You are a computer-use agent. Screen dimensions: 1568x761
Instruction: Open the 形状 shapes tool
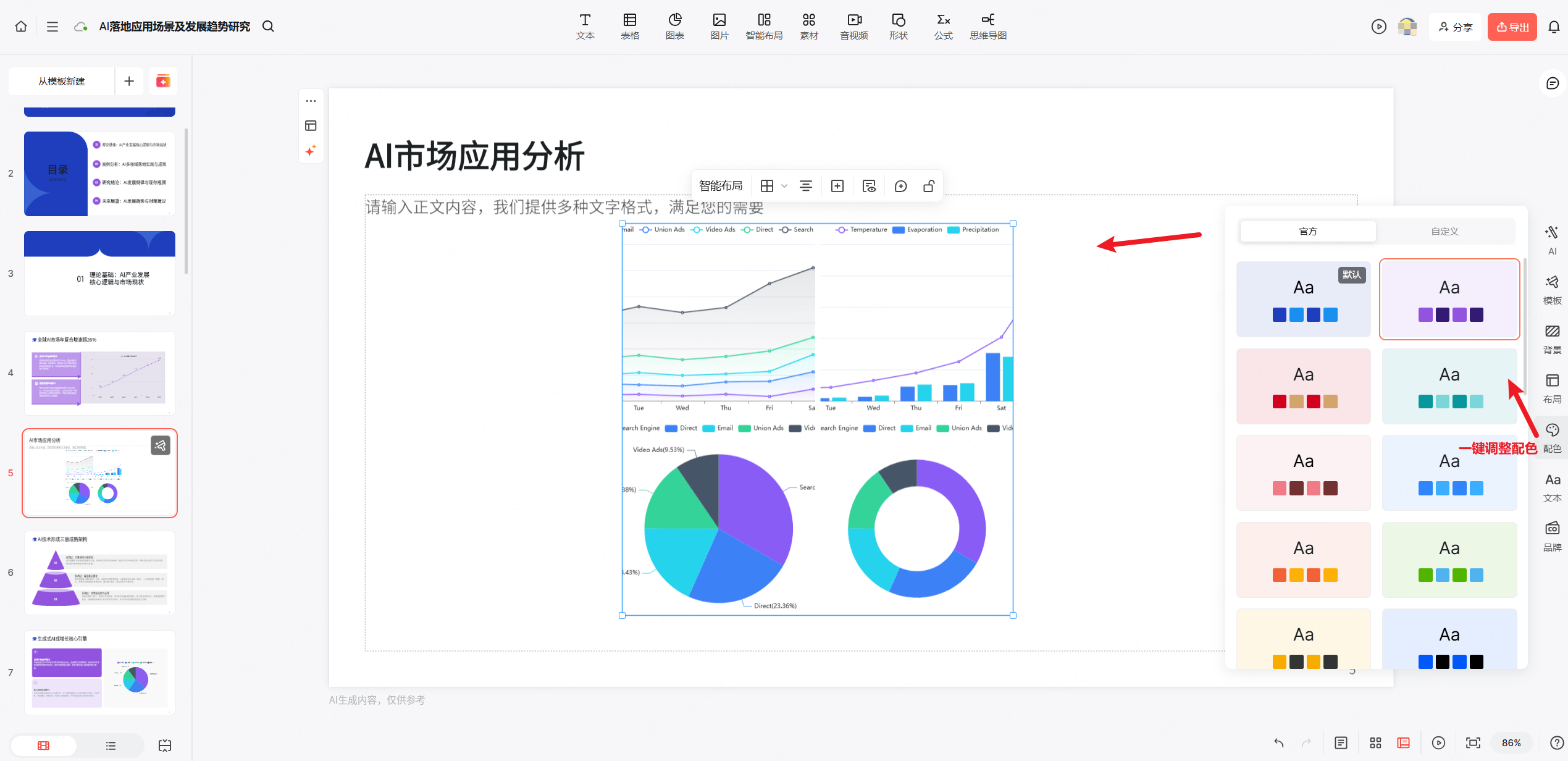pos(899,27)
